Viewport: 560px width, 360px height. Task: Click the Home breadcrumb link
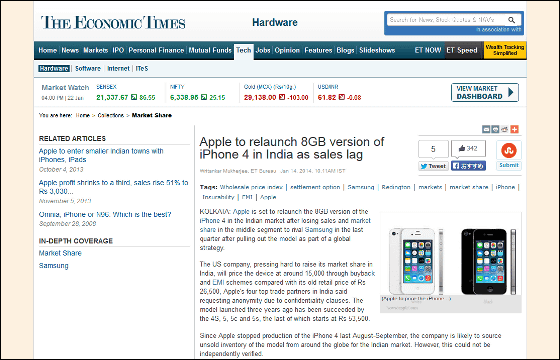click(82, 115)
